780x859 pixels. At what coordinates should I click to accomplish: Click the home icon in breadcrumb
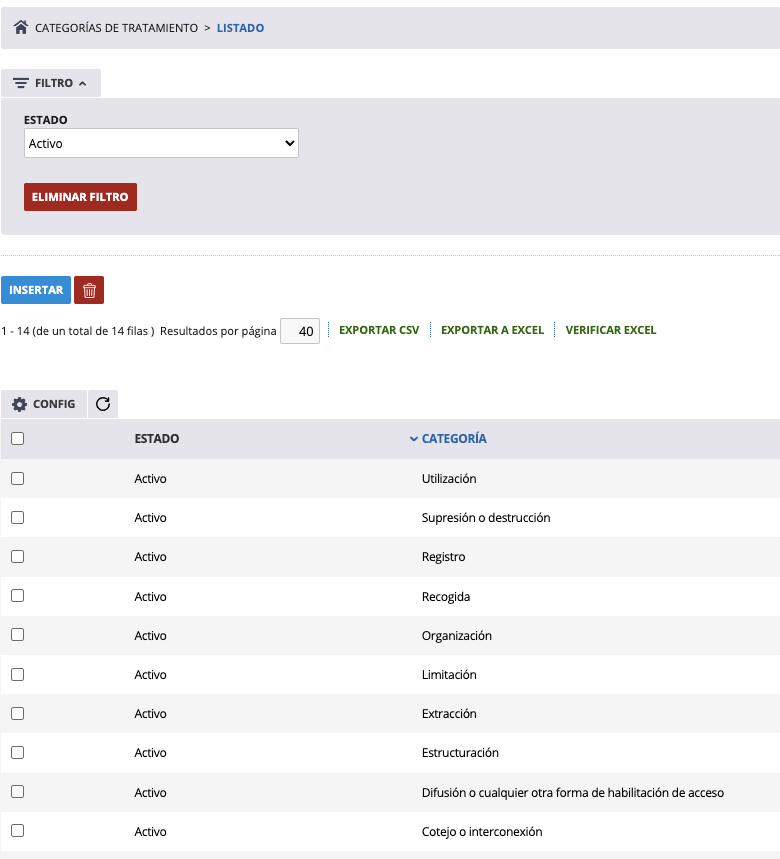(x=21, y=28)
